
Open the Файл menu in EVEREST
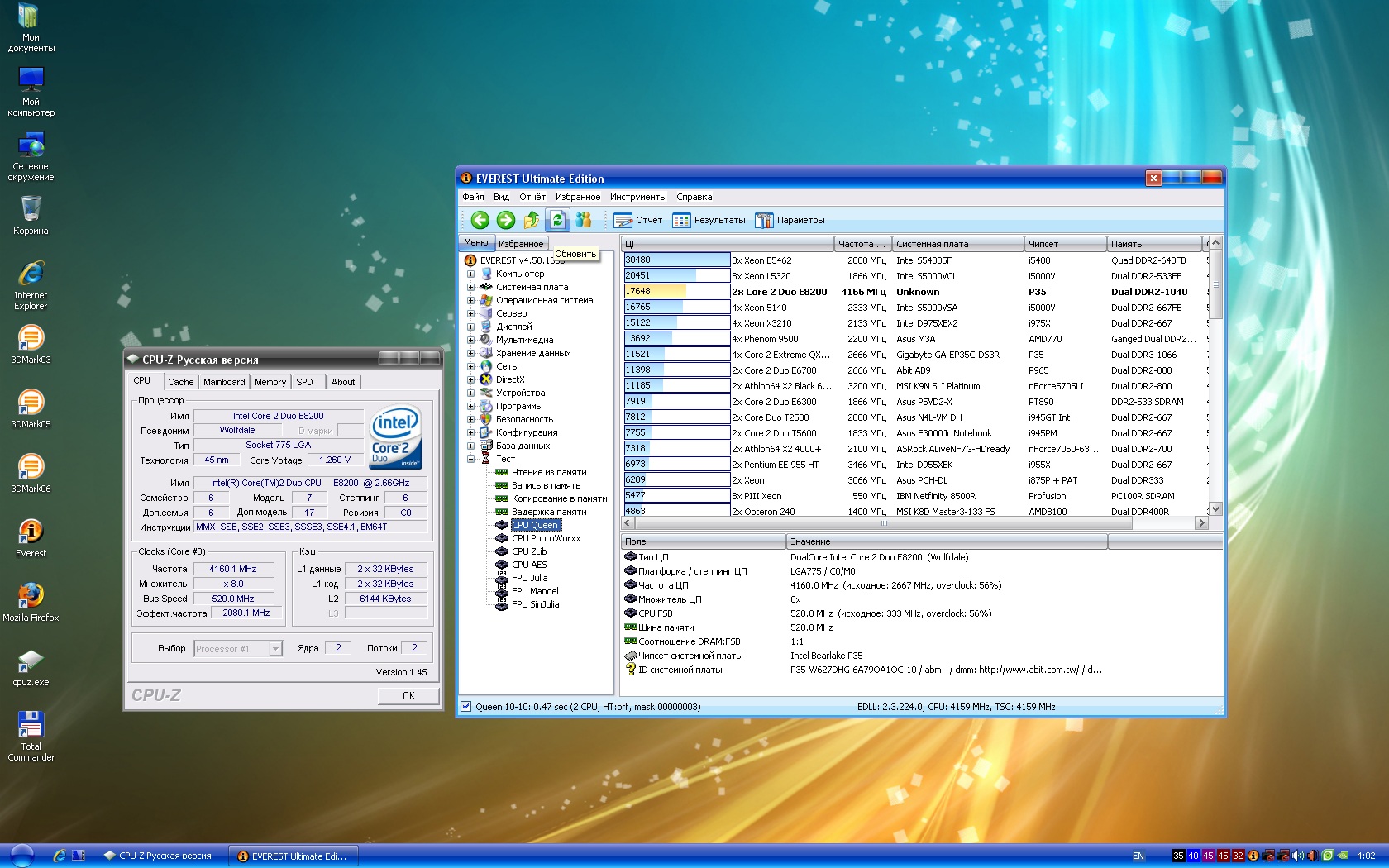(x=473, y=197)
